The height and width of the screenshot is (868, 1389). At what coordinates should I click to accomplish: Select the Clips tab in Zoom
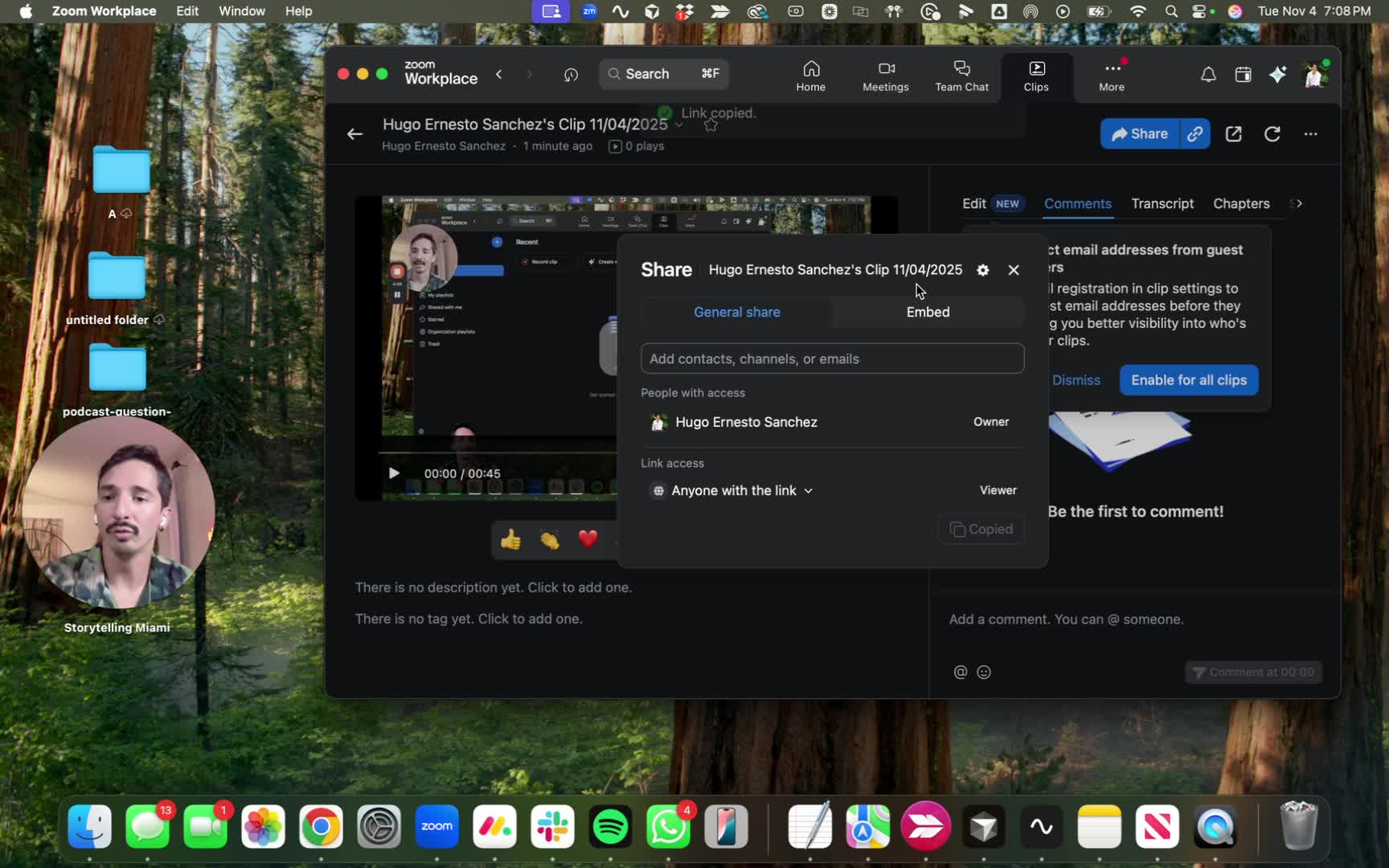point(1035,76)
